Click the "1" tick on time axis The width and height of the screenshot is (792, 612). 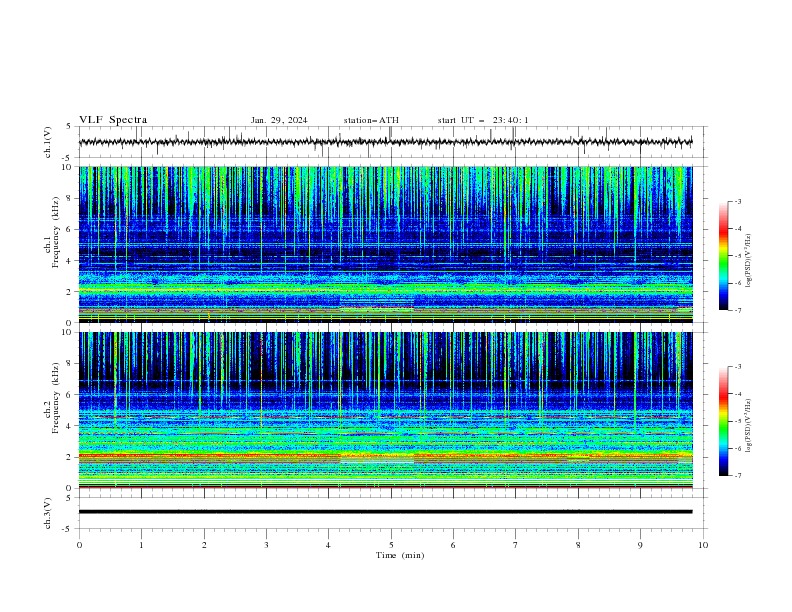point(141,545)
